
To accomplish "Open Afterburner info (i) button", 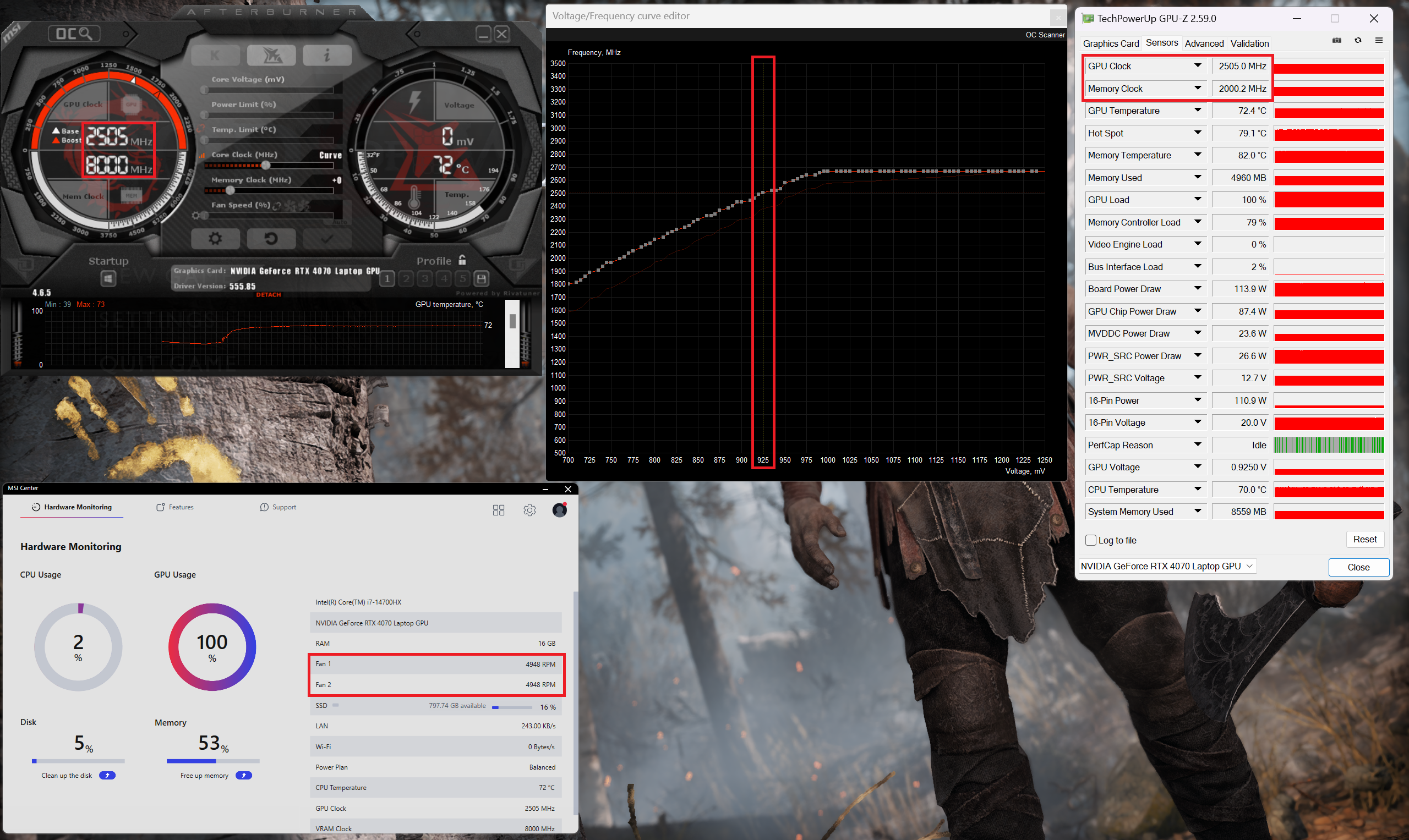I will click(x=327, y=55).
